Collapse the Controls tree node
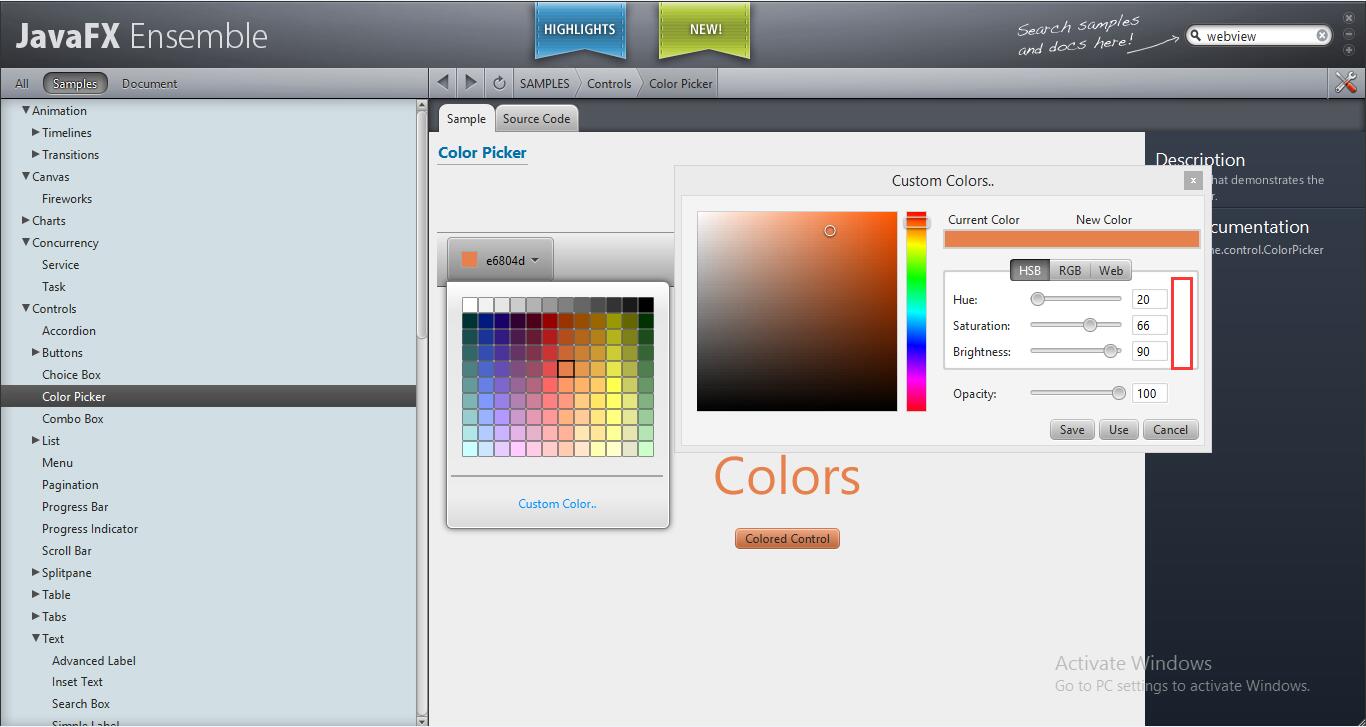Screen dimensions: 1366x727 pyautogui.click(x=26, y=308)
